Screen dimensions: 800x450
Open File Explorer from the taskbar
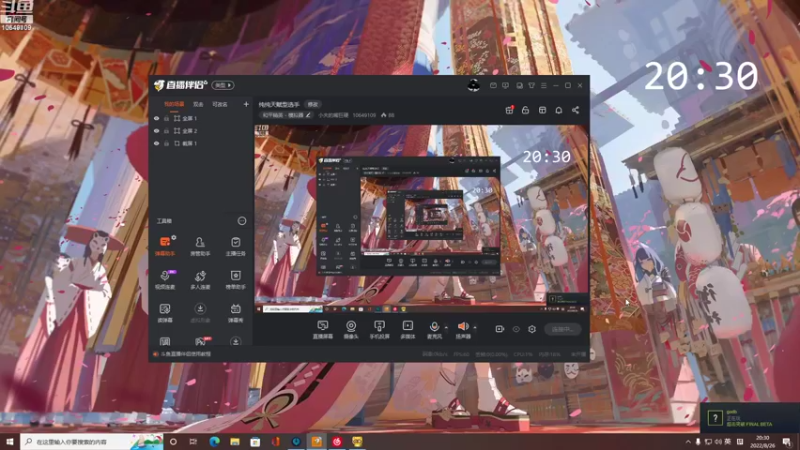tap(235, 441)
